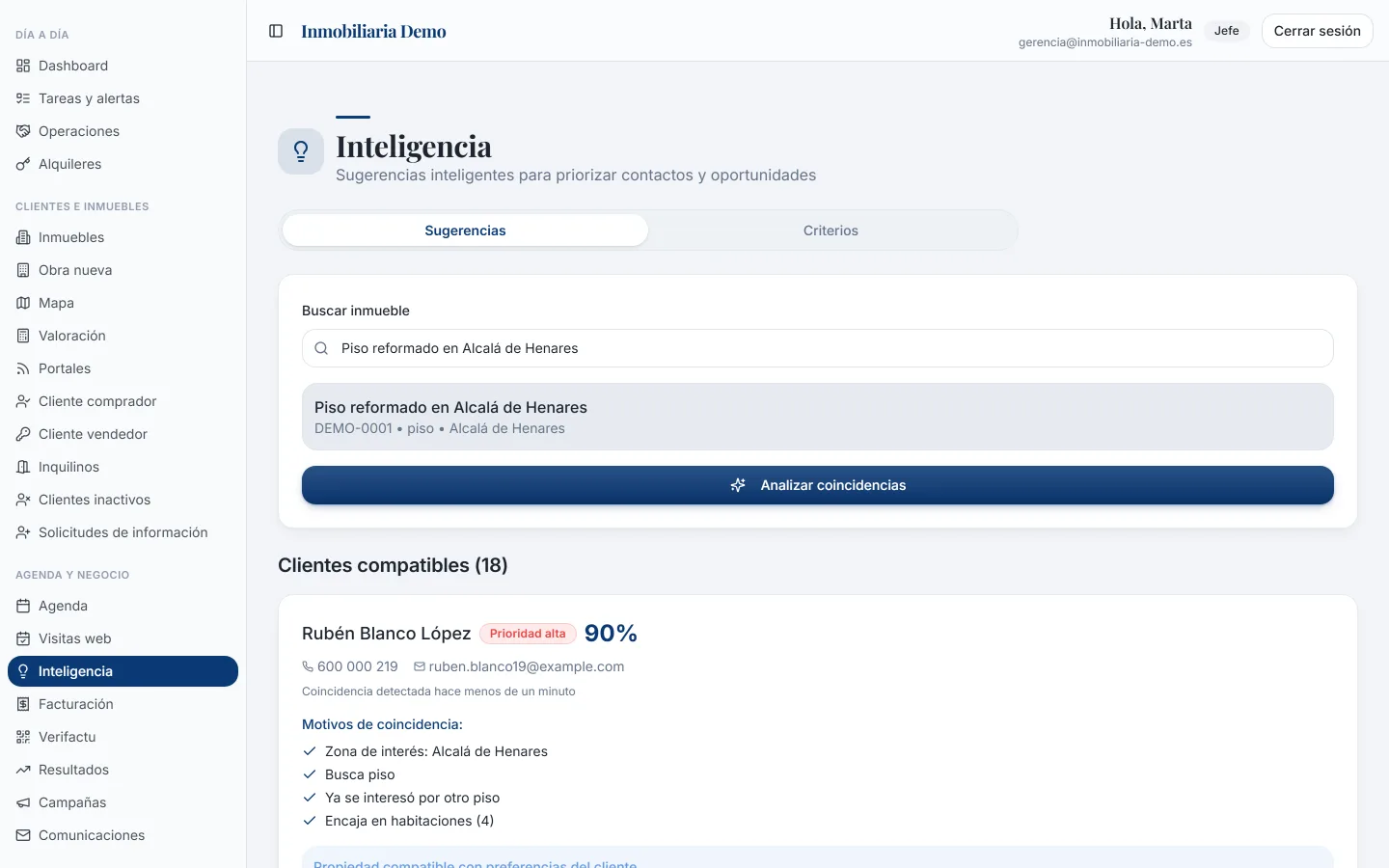Click the Prioridad alta badge
The height and width of the screenshot is (868, 1389).
528,634
